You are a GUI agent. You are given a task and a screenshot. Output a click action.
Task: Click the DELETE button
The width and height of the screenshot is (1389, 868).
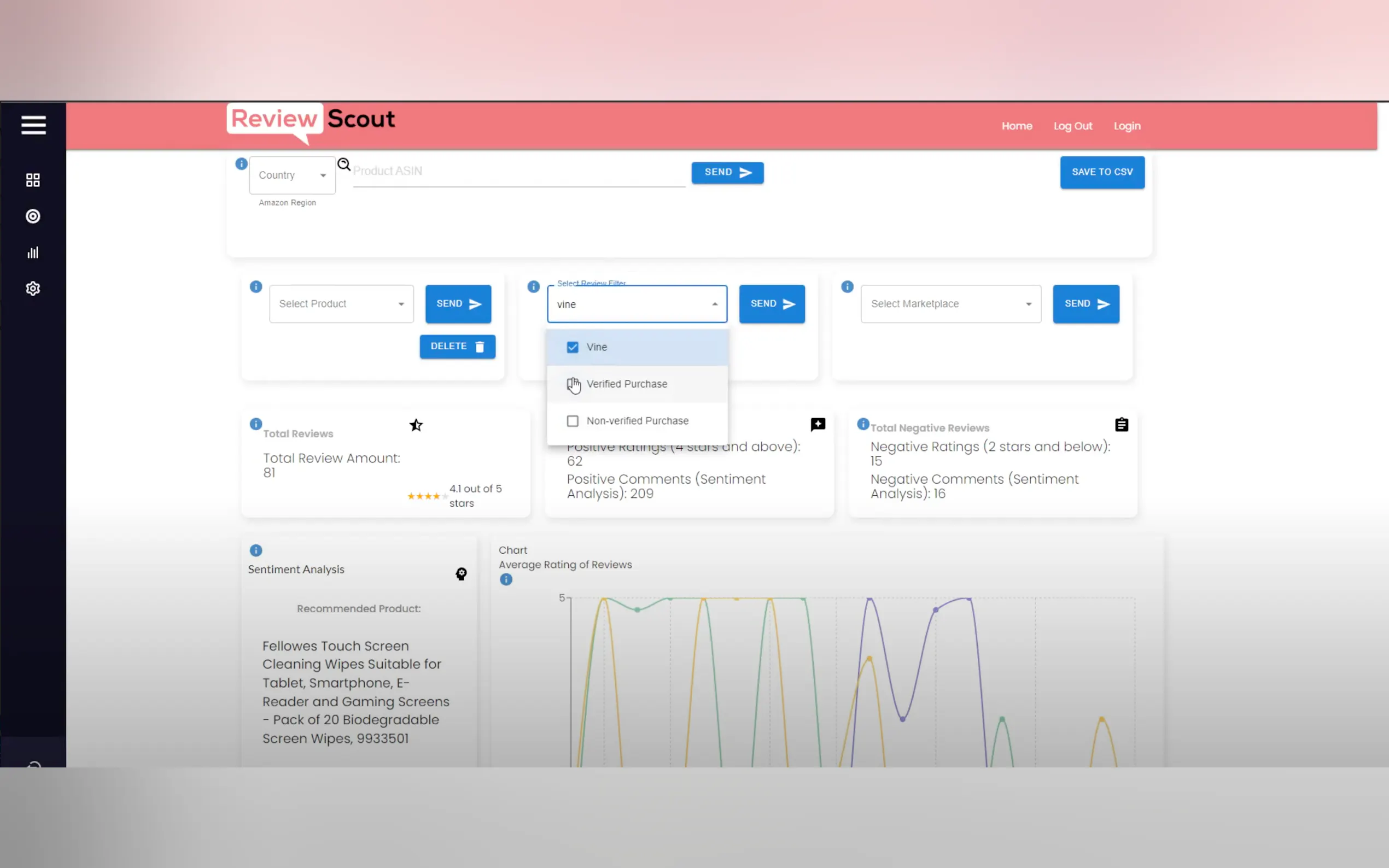pyautogui.click(x=457, y=346)
